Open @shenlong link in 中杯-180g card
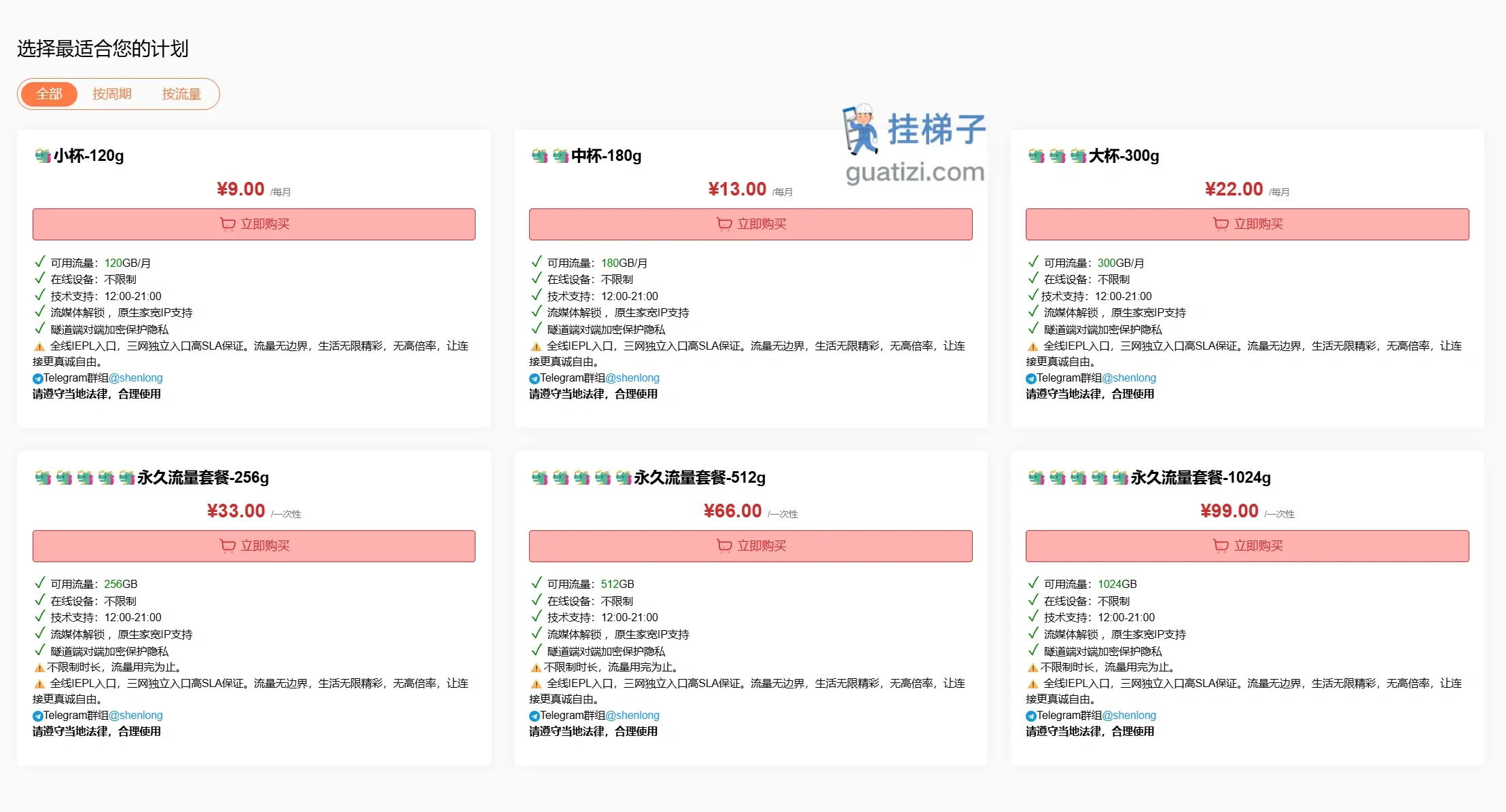The image size is (1506, 812). click(632, 378)
